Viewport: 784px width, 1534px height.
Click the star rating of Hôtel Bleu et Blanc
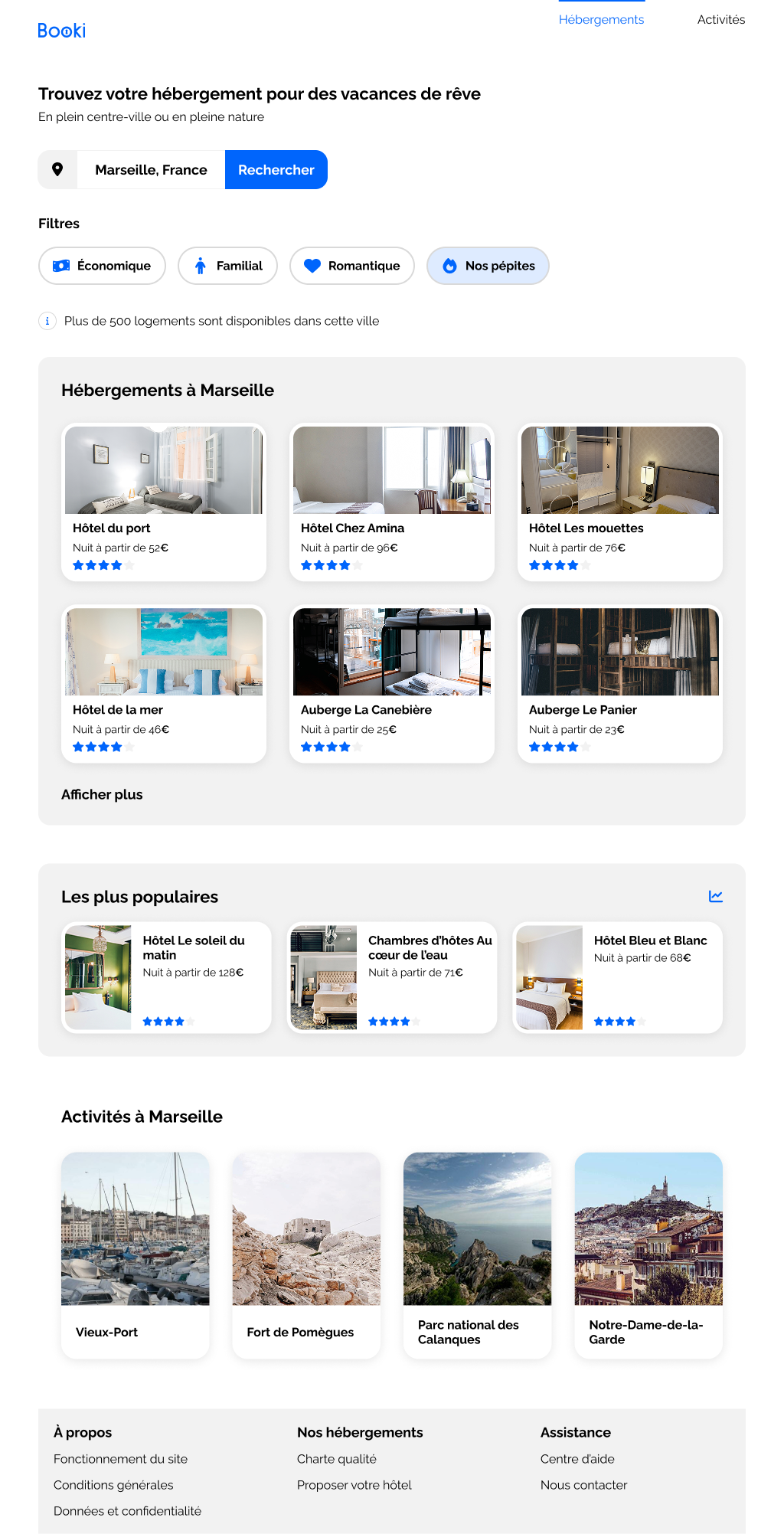pyautogui.click(x=619, y=1022)
